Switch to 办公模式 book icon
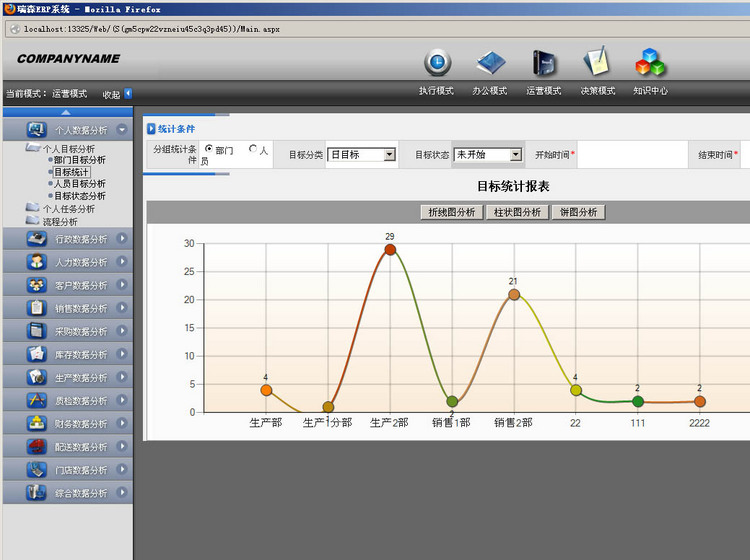Screen dimensions: 750x560 [x=490, y=63]
